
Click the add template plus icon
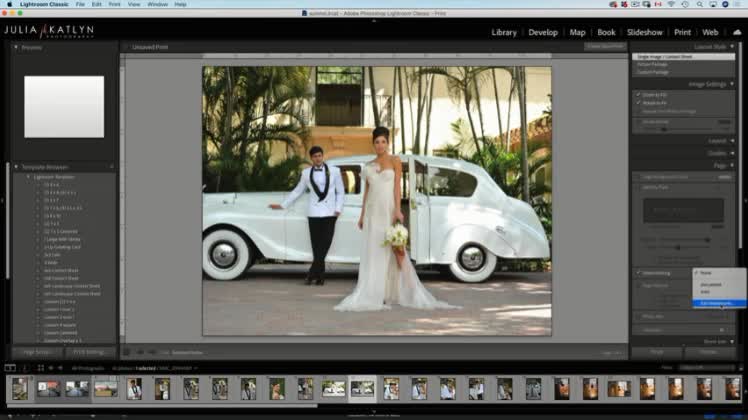coord(112,167)
